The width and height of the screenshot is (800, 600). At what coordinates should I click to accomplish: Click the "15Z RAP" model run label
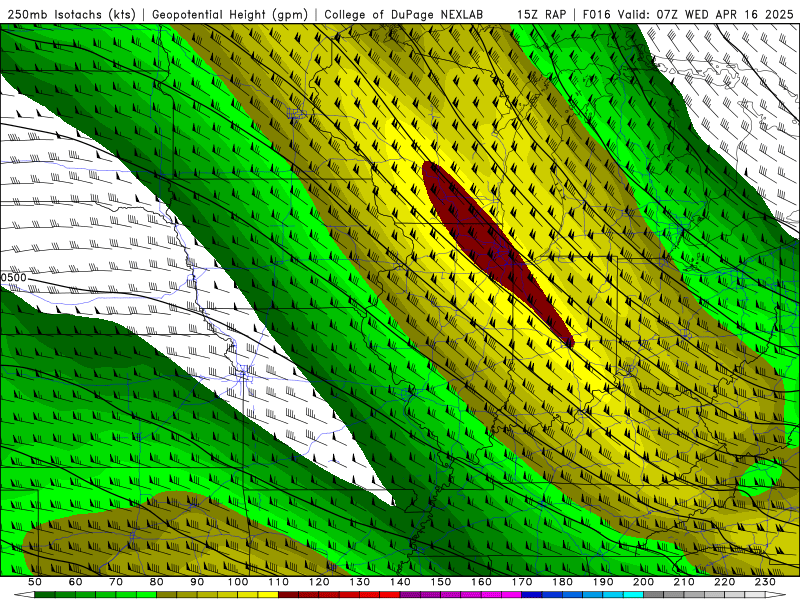[x=541, y=14]
